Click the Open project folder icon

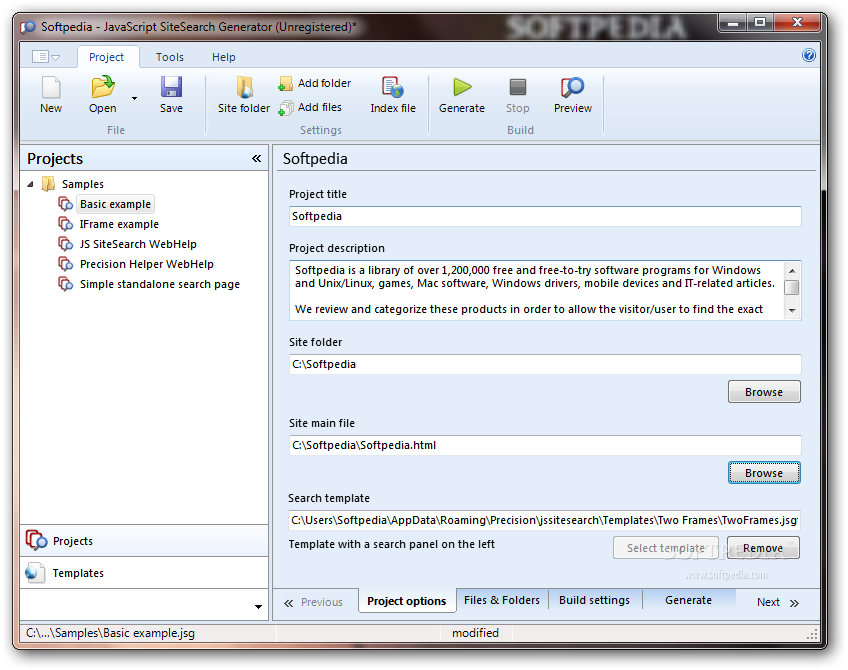click(103, 87)
